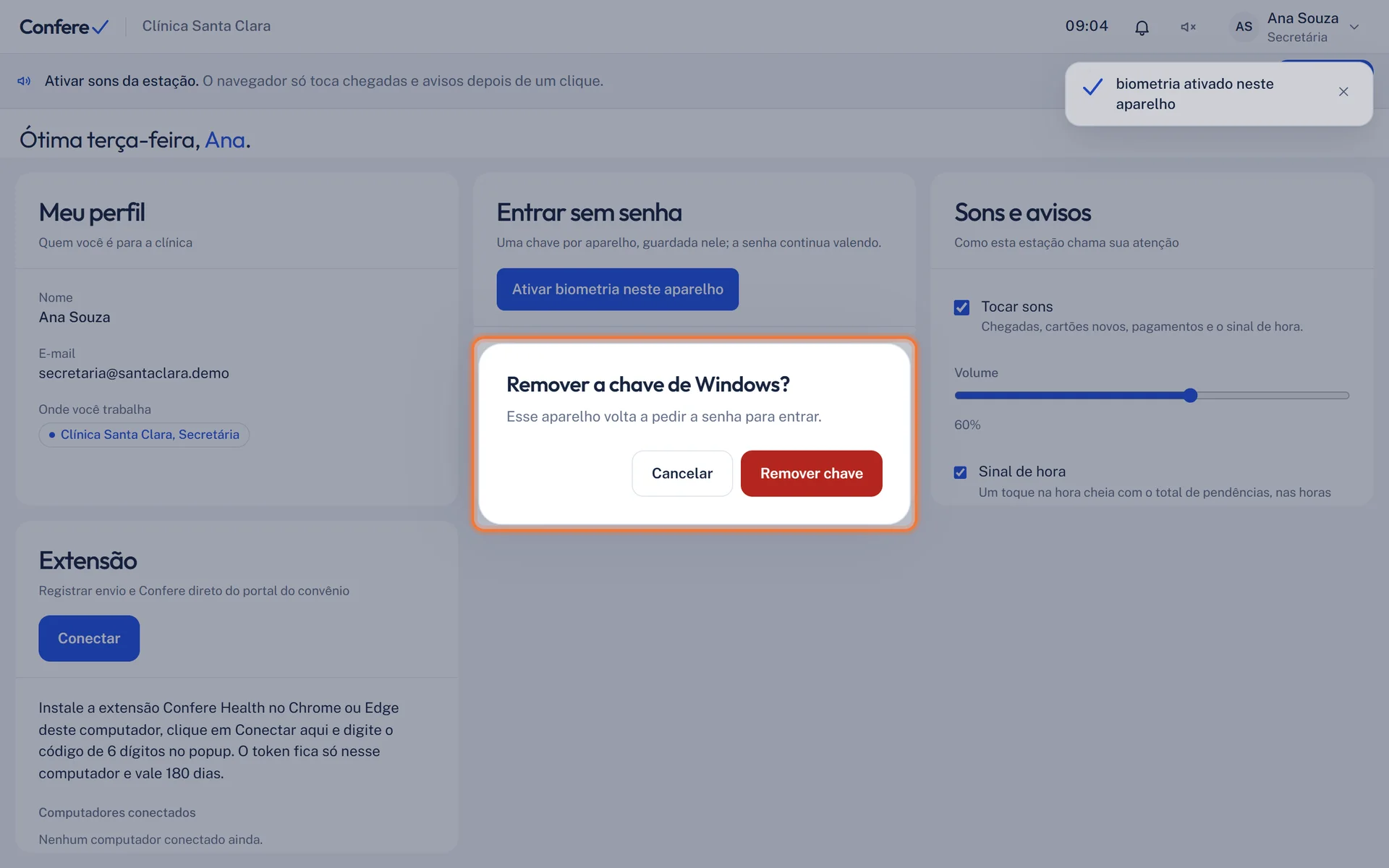Click the Clínica Santa Clara, Secretária chip
1389x868 pixels.
144,435
